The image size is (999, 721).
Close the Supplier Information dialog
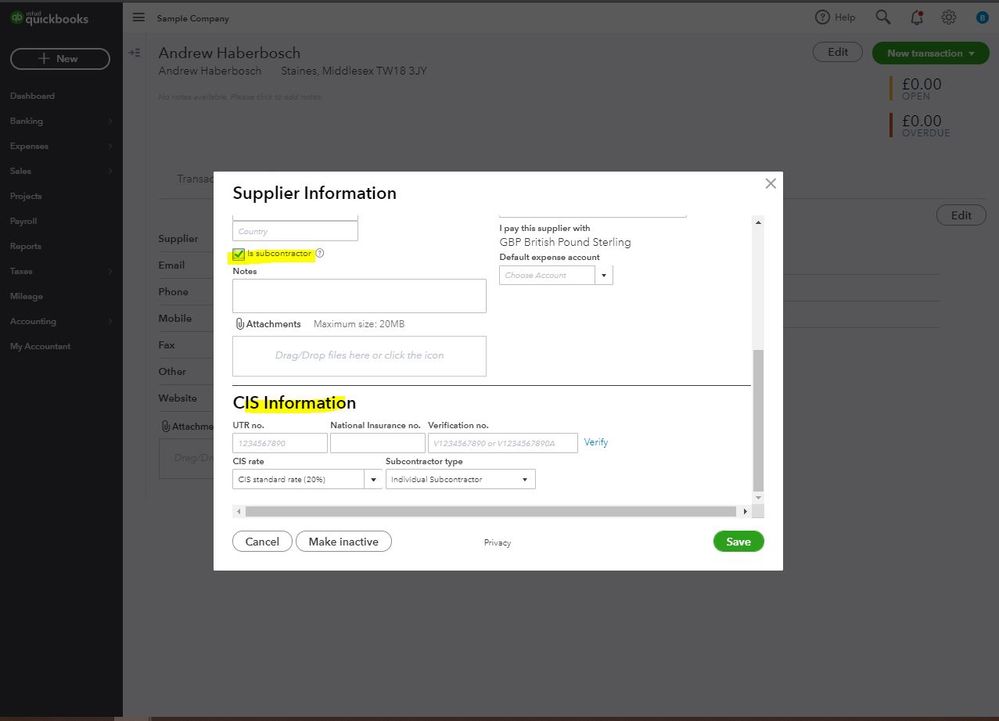770,183
